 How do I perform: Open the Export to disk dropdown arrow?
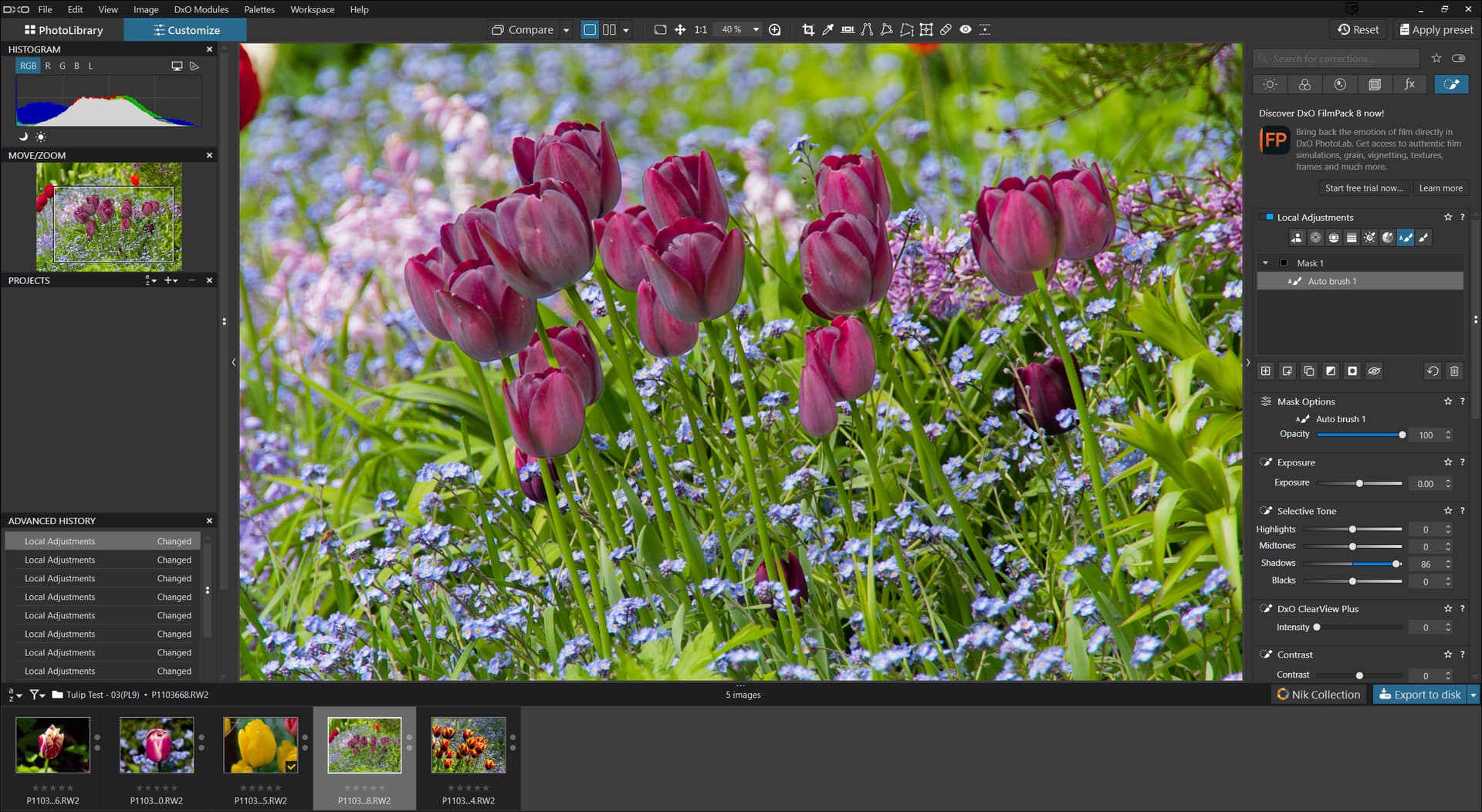[x=1473, y=695]
